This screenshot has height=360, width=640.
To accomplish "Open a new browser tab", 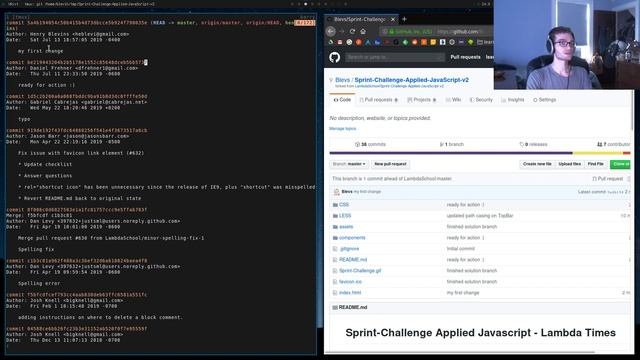I will click(x=404, y=19).
